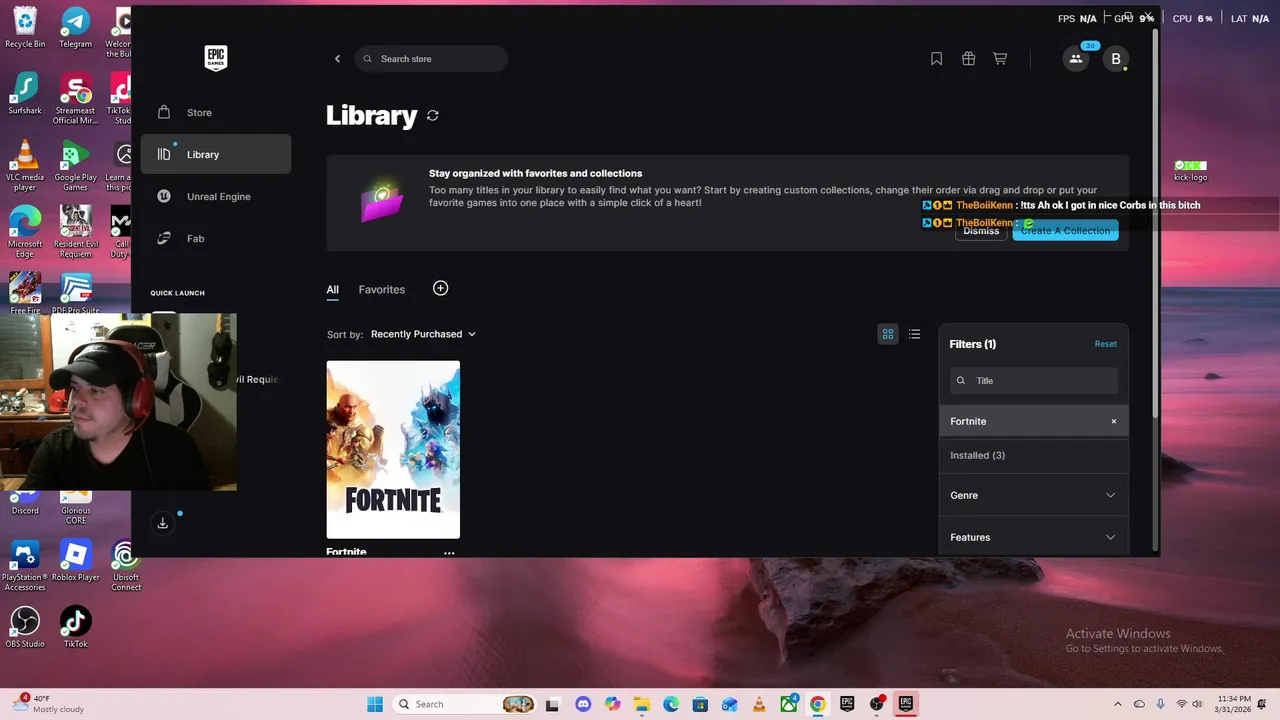Open Google Play Games desktop icon
This screenshot has height=720, width=1280.
[x=75, y=165]
